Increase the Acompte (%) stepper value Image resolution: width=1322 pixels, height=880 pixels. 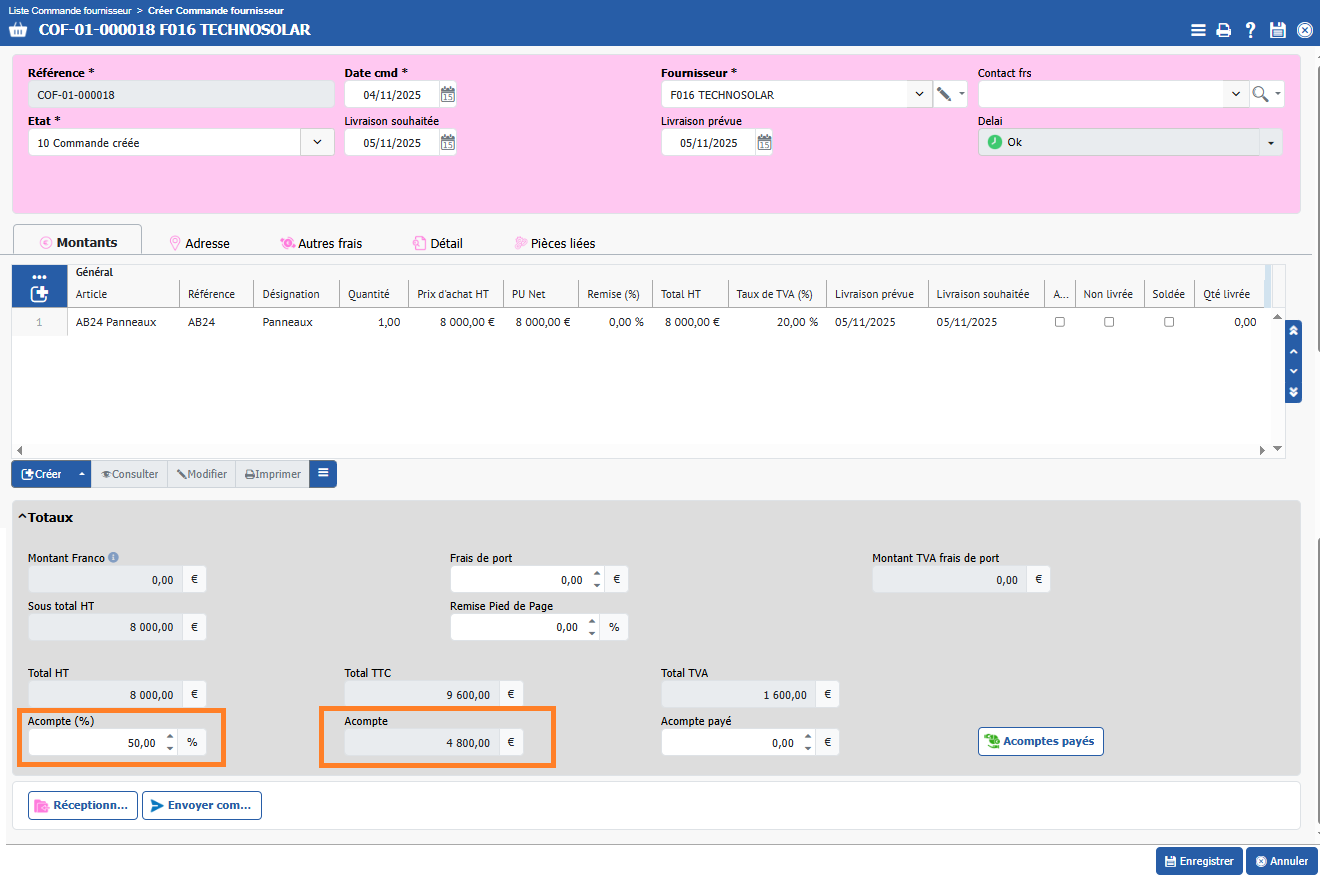[170, 737]
